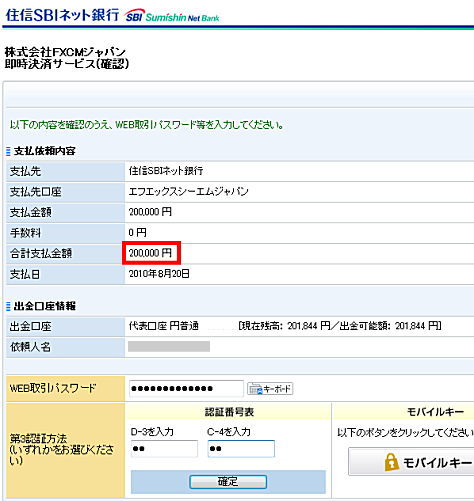Screen dimensions: 474x501
Task: Click the 以下のボタンをクリックしてください instruction
Action: tap(405, 433)
